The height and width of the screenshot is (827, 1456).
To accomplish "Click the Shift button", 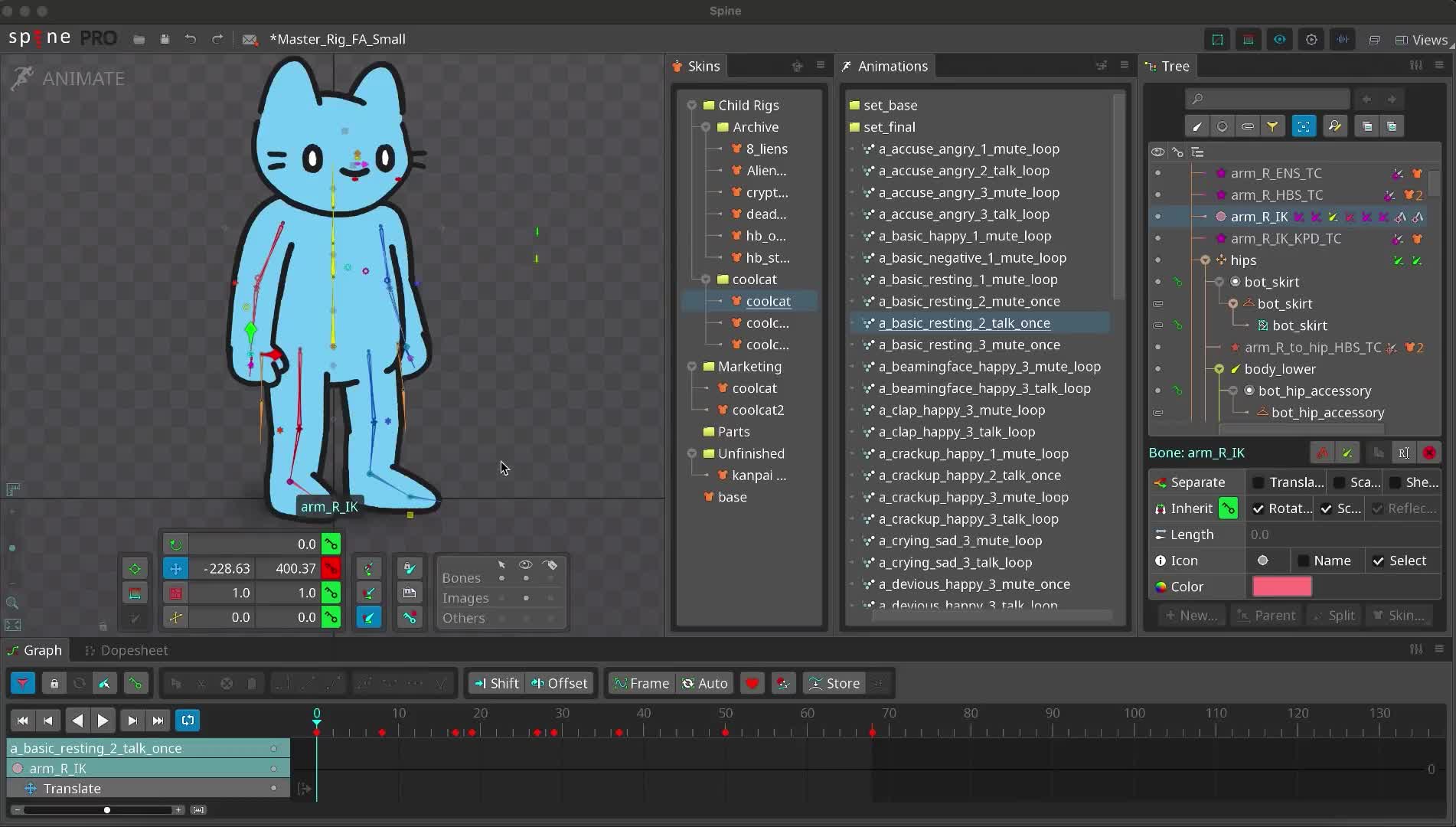I will [497, 683].
